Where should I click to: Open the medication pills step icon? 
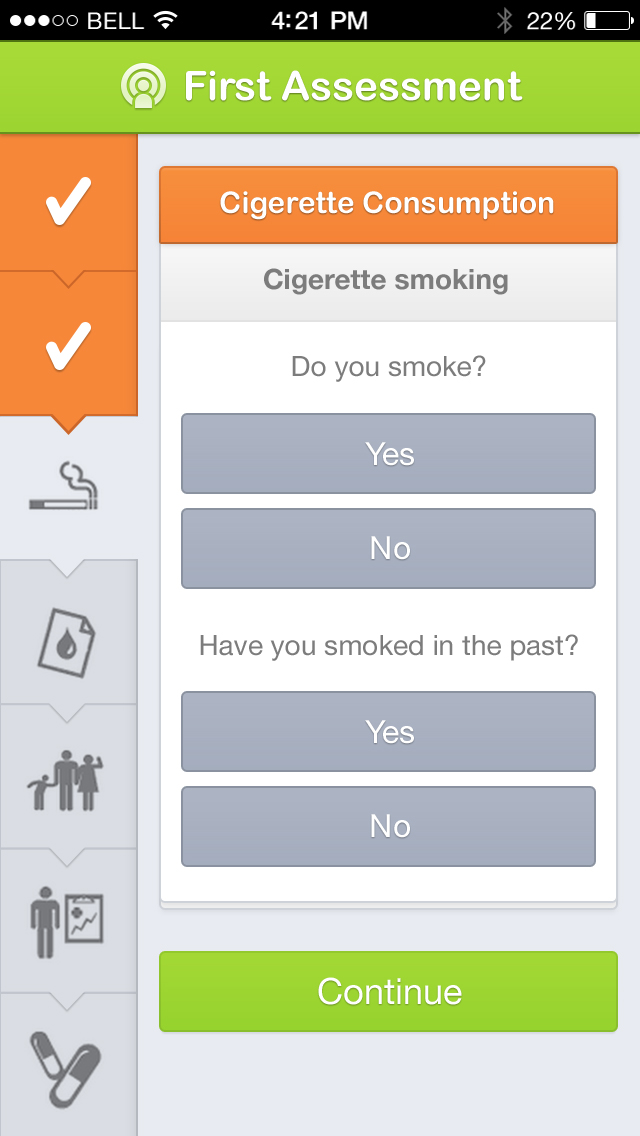68,1063
